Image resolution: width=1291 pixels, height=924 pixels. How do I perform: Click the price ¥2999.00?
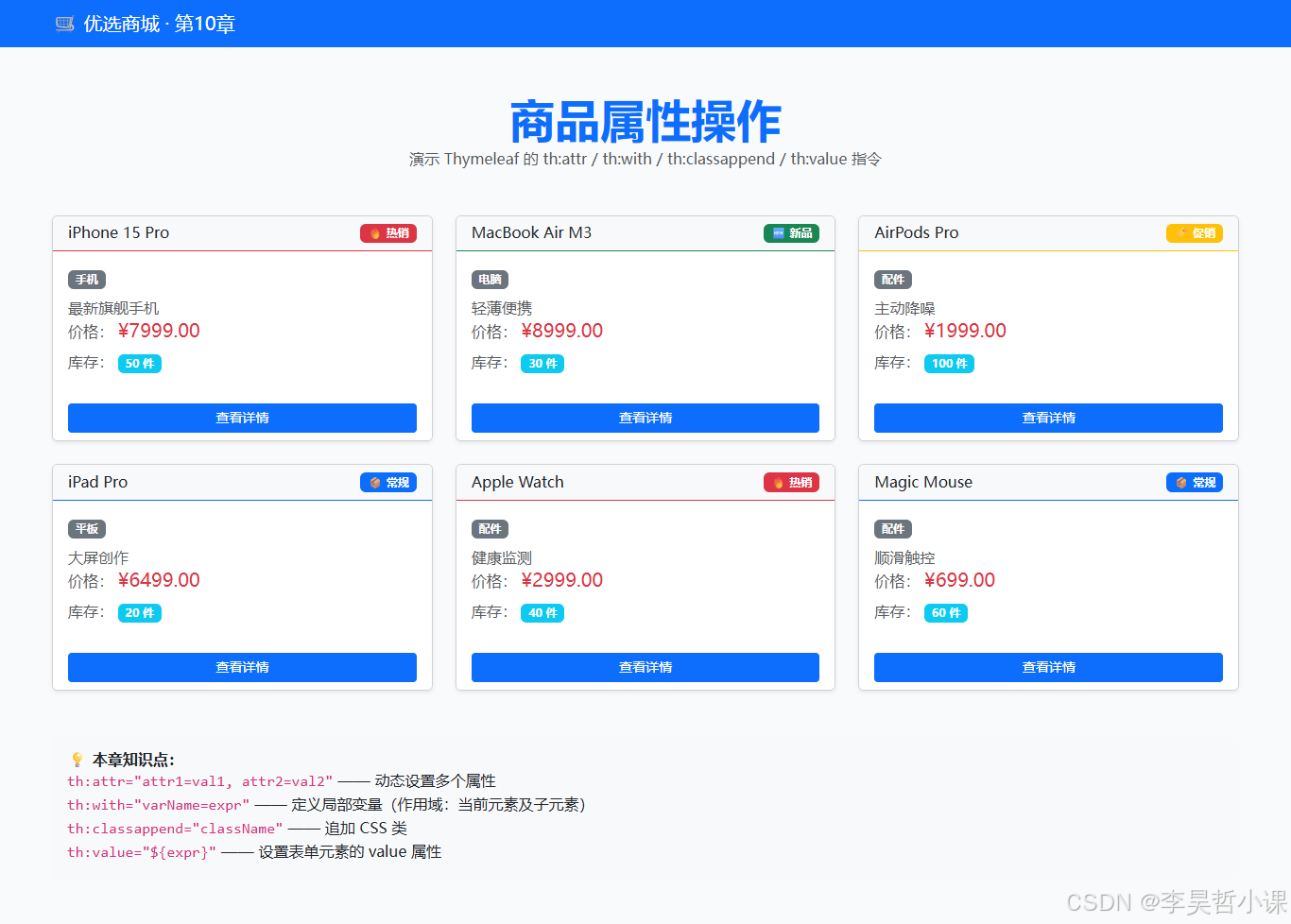coord(562,580)
